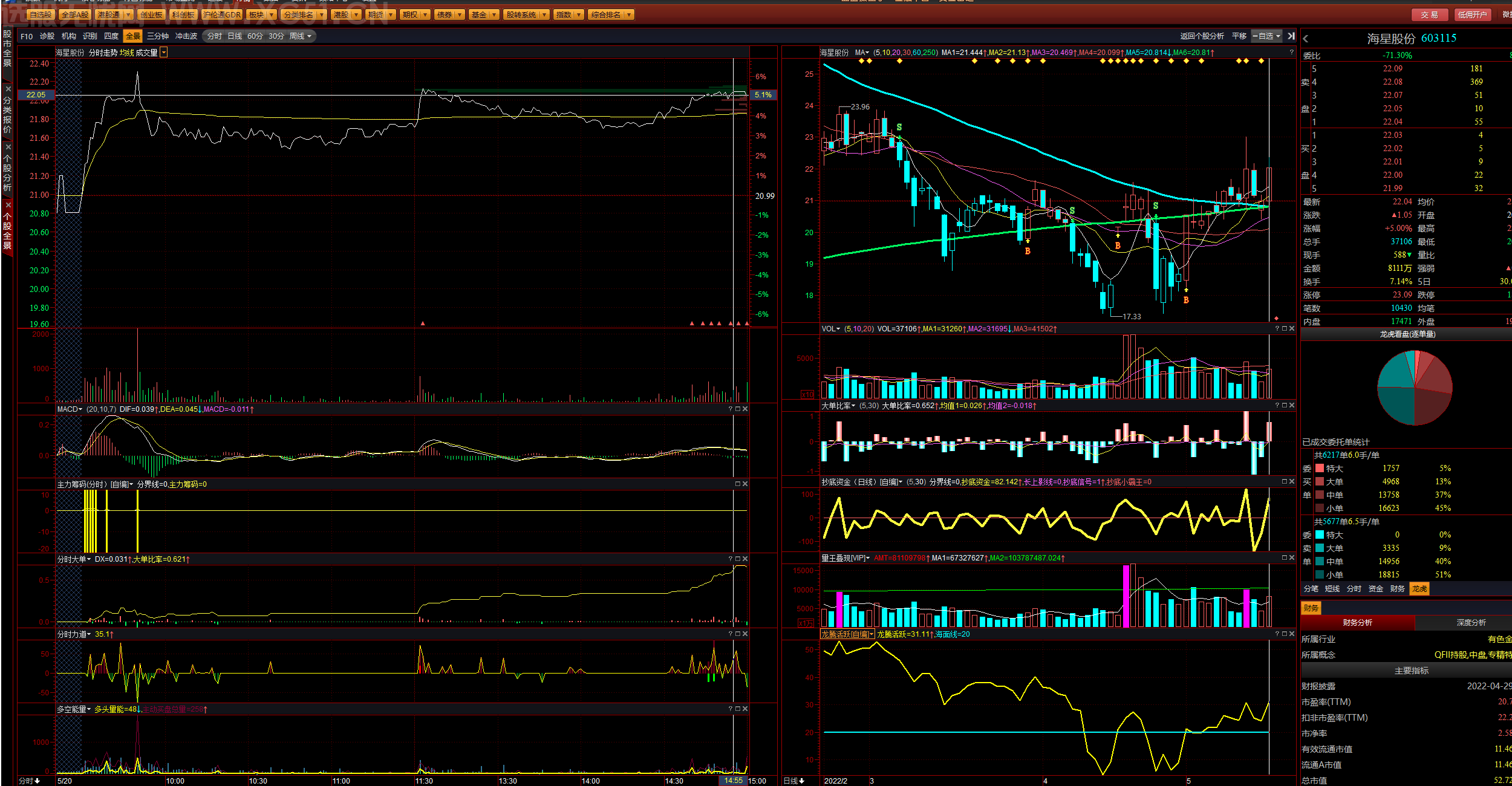Click the 大单 sell order color swatch
The image size is (1512, 786).
pos(1320,548)
